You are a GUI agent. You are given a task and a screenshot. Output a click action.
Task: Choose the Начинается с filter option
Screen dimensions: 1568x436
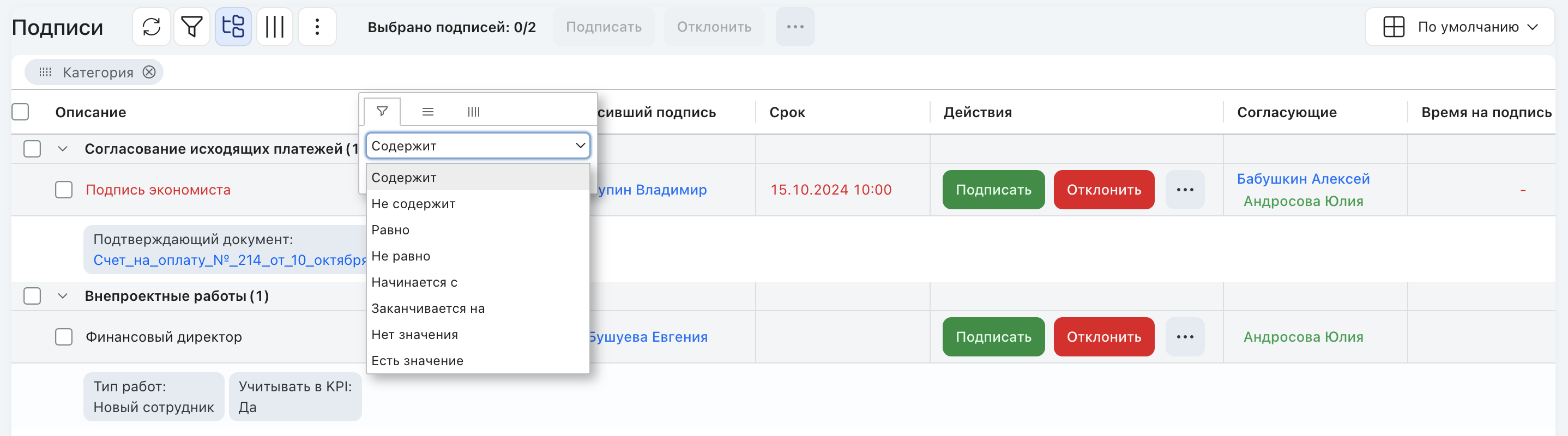pos(478,282)
